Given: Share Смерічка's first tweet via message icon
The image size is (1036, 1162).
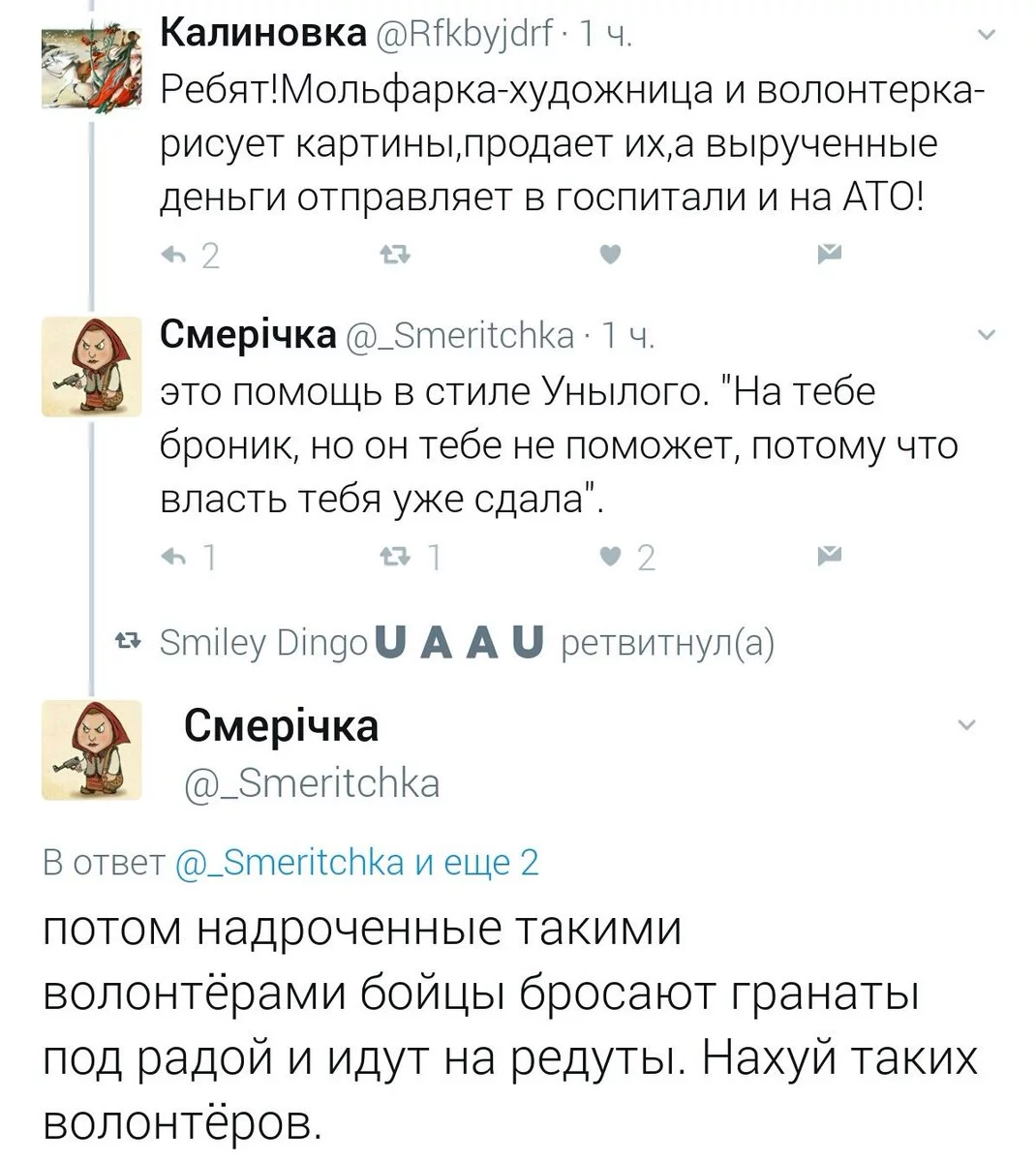Looking at the screenshot, I should tap(830, 556).
